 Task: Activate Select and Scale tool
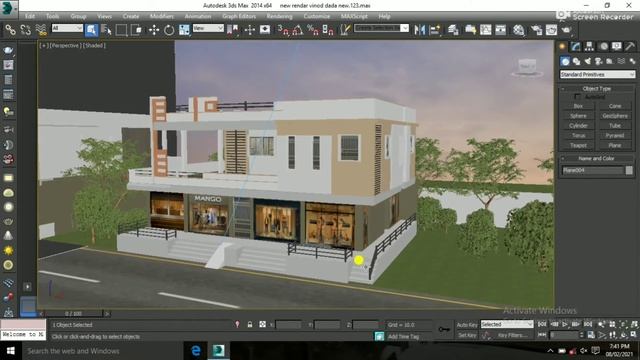(184, 30)
